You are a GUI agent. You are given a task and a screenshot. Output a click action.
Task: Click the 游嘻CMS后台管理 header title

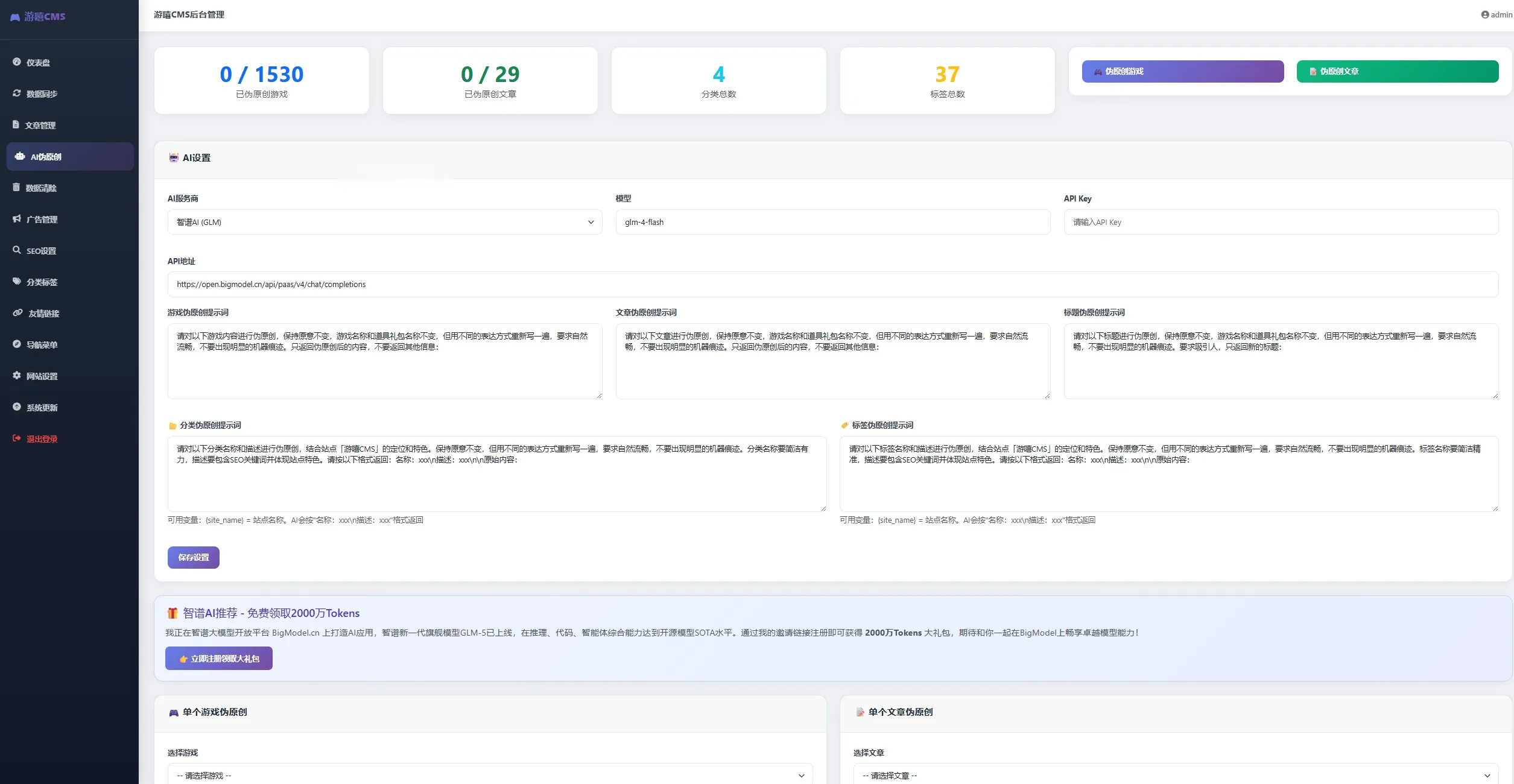click(189, 14)
